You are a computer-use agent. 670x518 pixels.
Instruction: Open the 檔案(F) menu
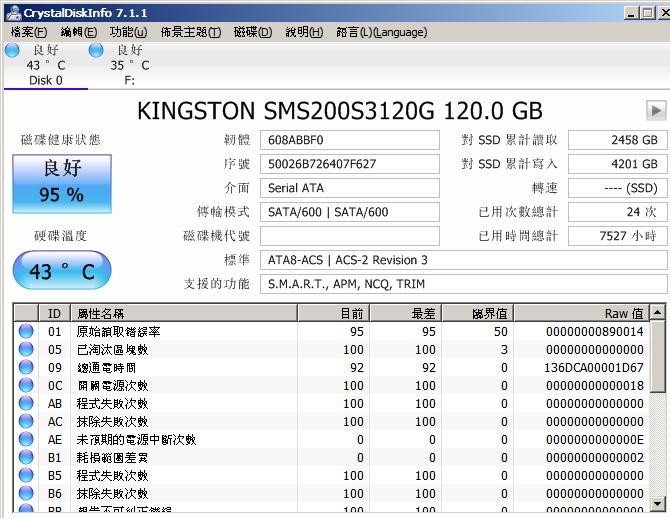(29, 32)
